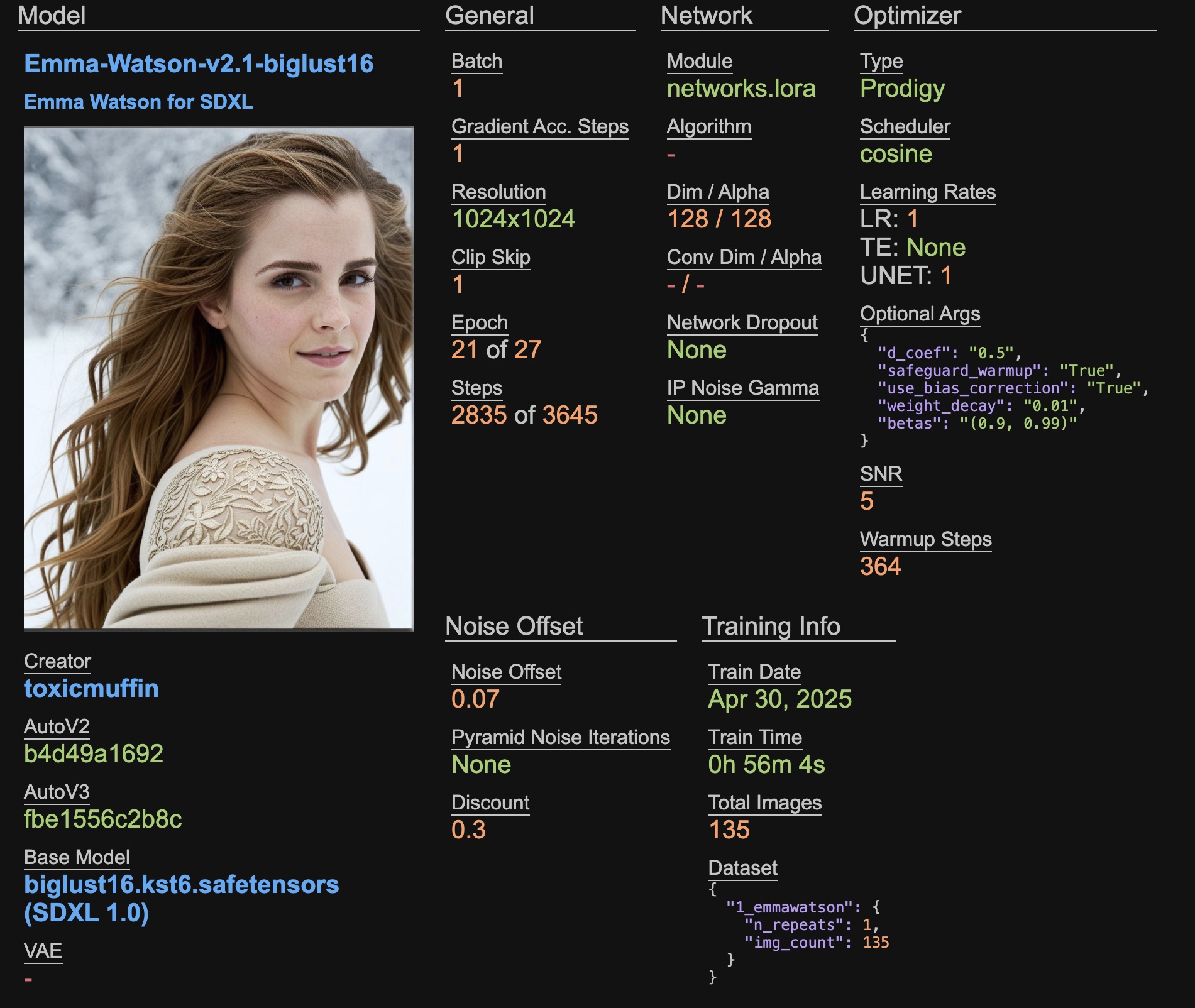This screenshot has width=1195, height=1008.
Task: Select the "img_count": 135 dataset line
Action: point(817,943)
